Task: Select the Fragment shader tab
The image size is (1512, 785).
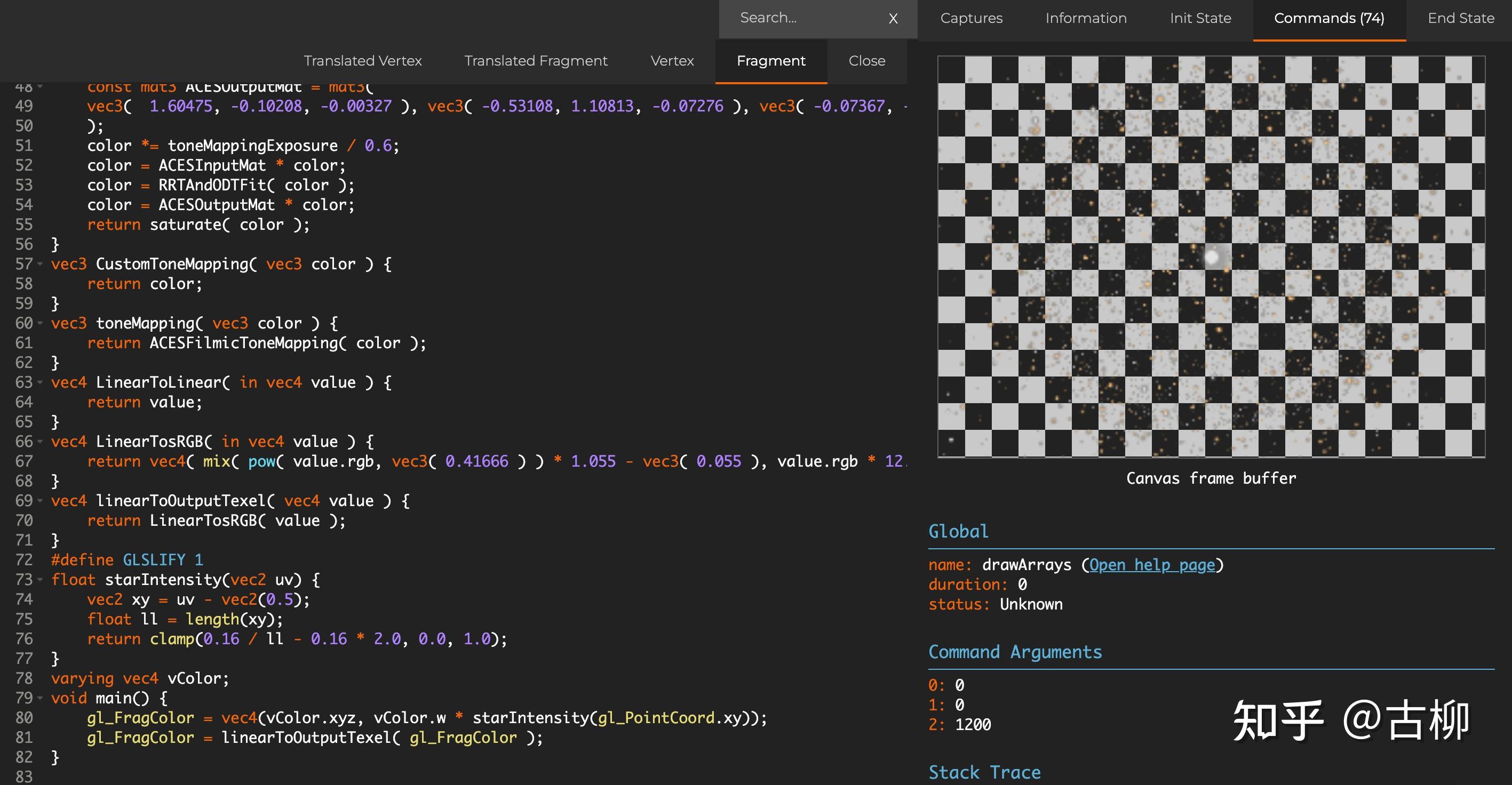Action: pyautogui.click(x=771, y=60)
